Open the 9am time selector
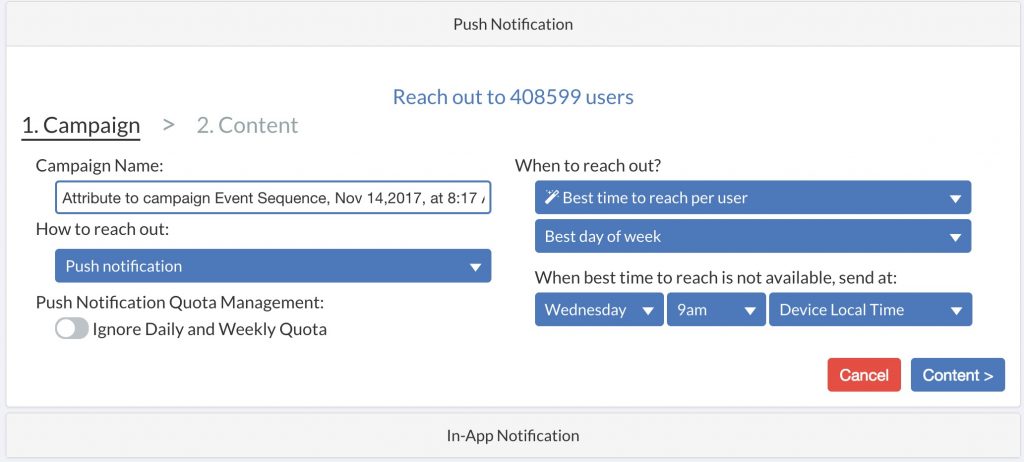Image resolution: width=1024 pixels, height=462 pixels. 715,310
